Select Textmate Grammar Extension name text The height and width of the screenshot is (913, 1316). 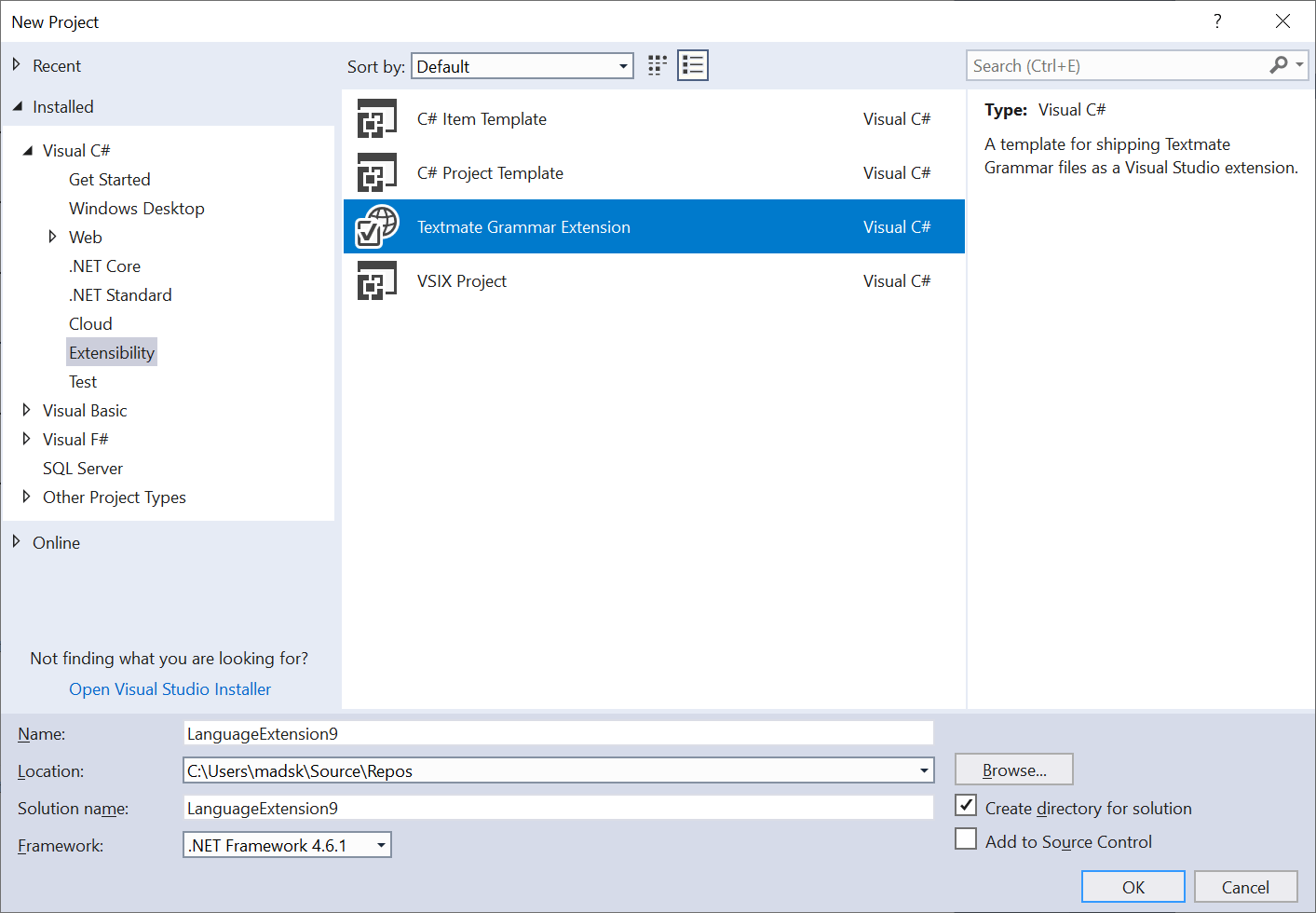(523, 226)
